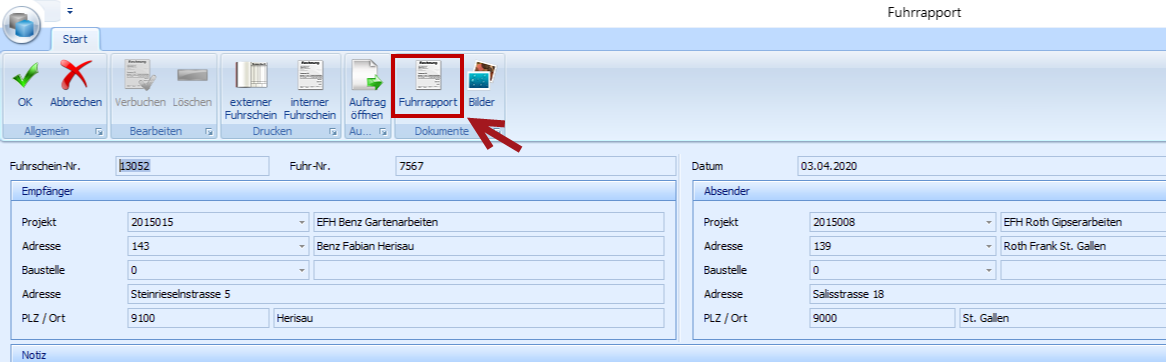Image resolution: width=1166 pixels, height=362 pixels.
Task: Select the Start ribbon tab
Action: [75, 39]
